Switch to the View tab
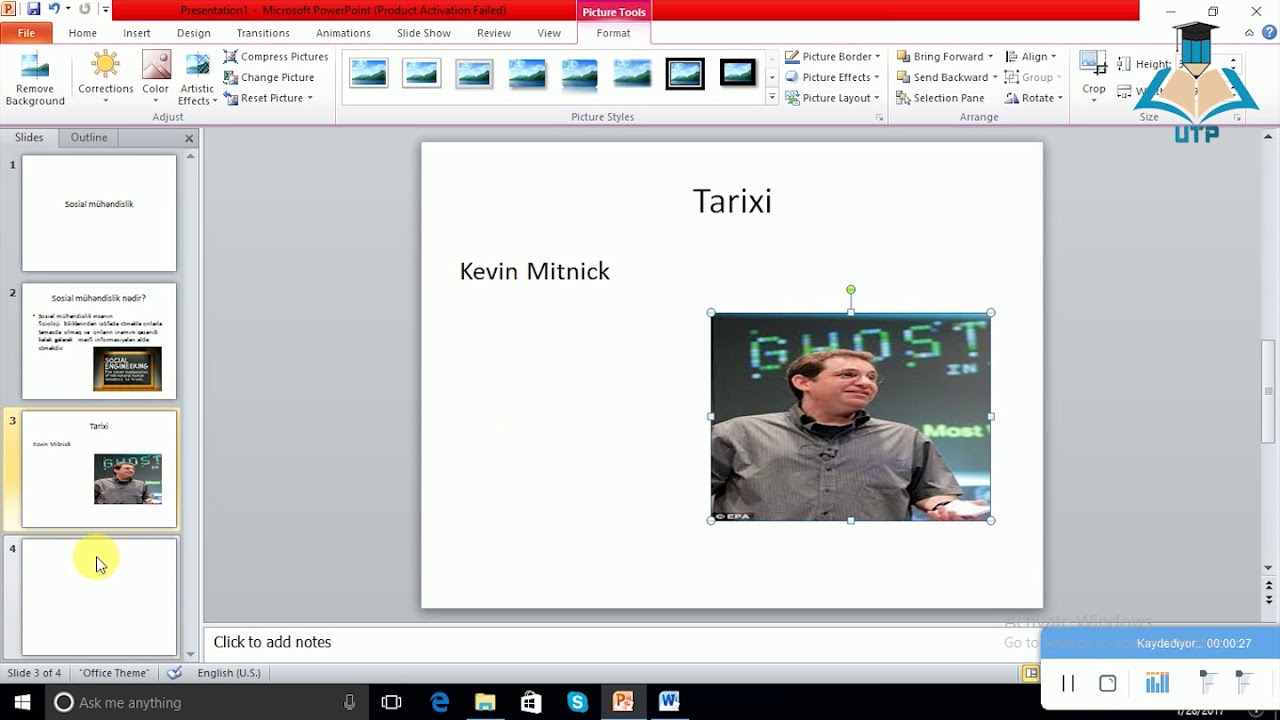 549,33
